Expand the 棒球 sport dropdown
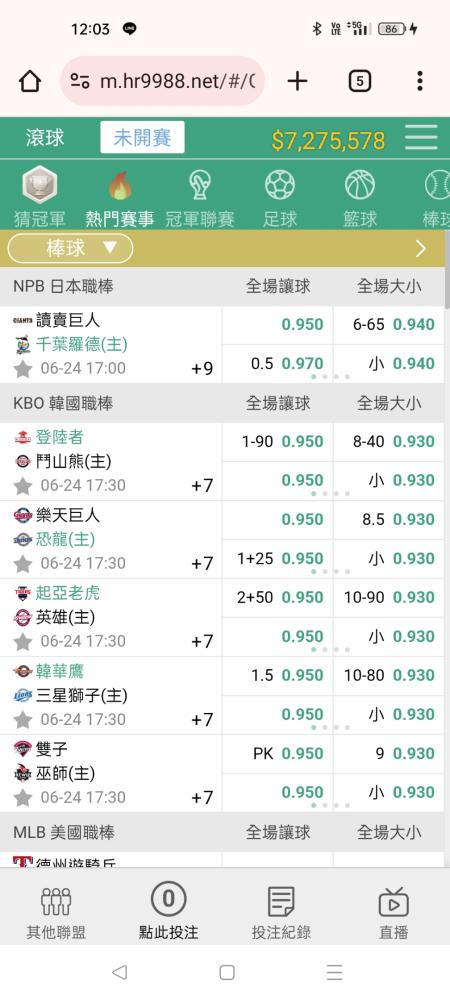 [x=70, y=248]
